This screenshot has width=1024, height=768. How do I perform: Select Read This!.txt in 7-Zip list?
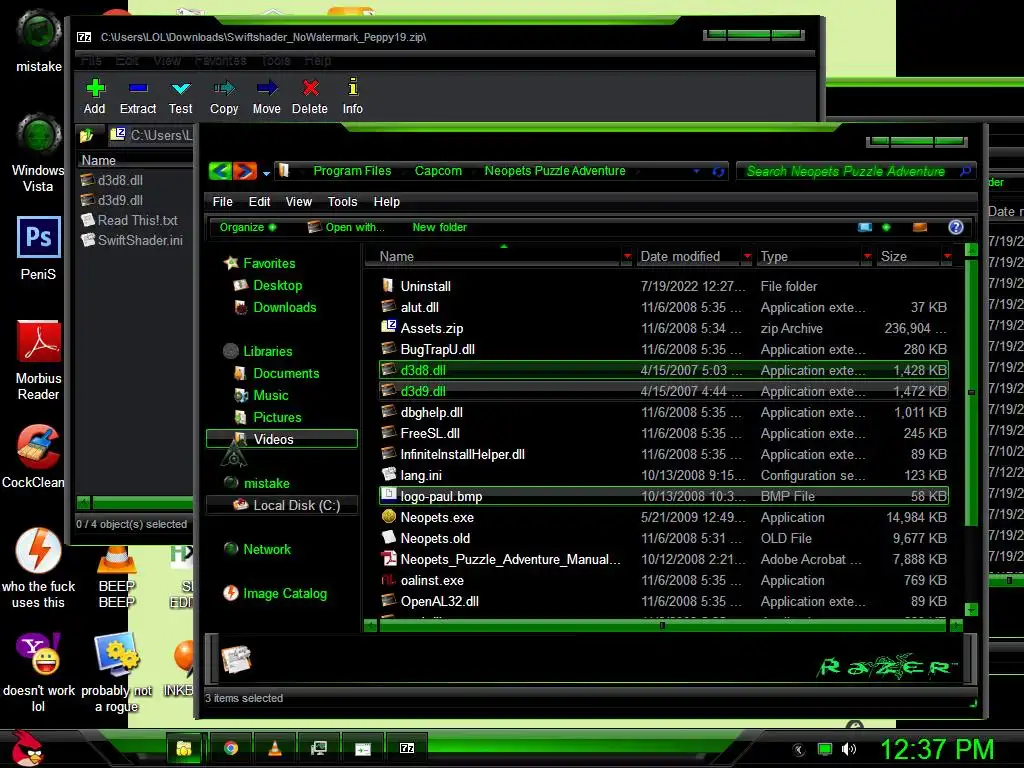[x=130, y=221]
